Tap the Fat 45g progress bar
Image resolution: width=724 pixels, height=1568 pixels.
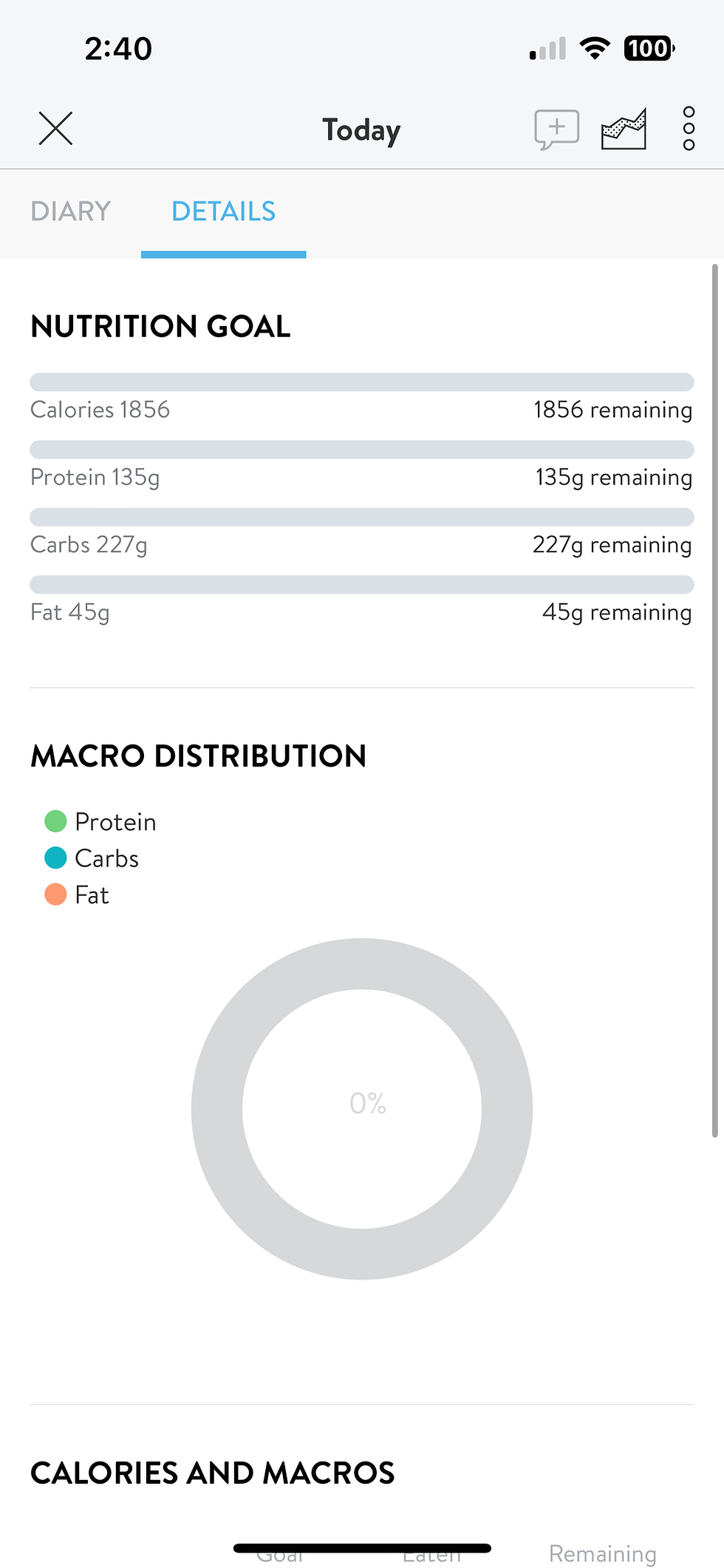362,584
